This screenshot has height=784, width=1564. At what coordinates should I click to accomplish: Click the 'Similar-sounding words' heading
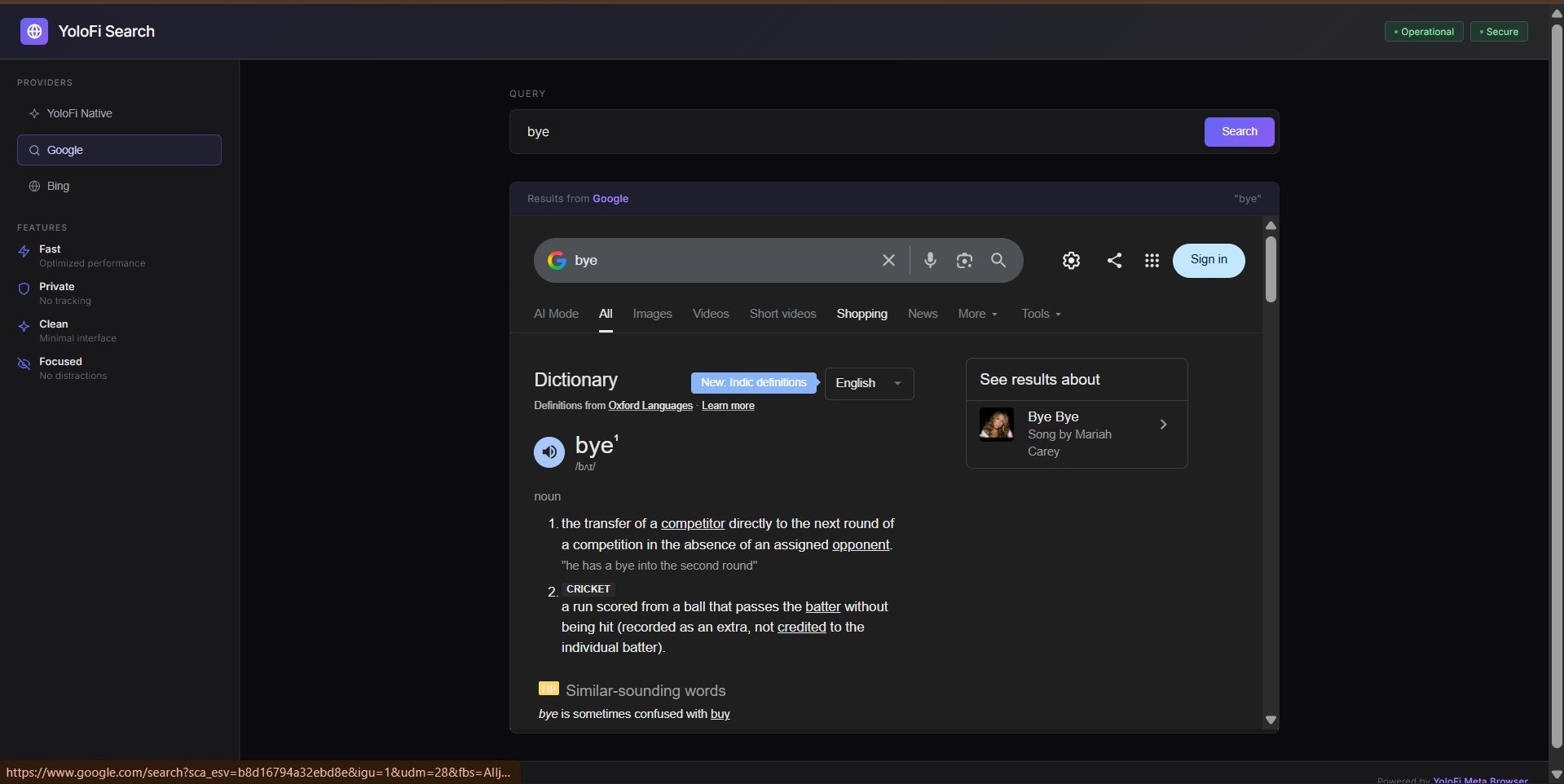tap(645, 690)
